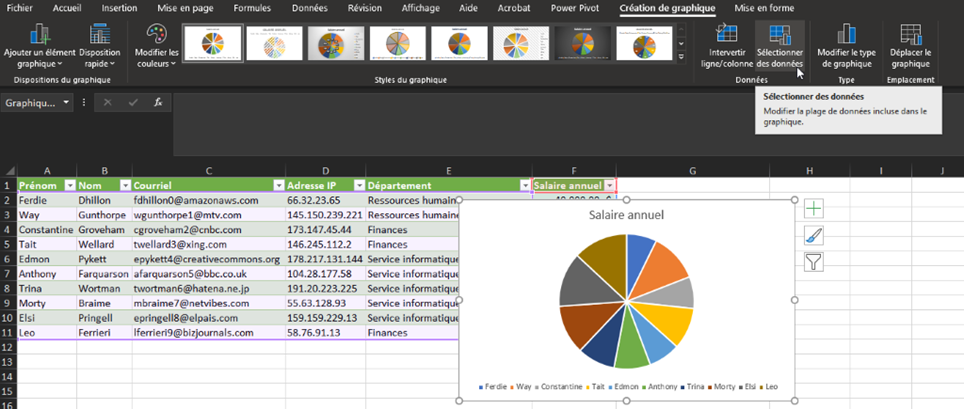This screenshot has height=409, width=964.
Task: Open the Département column filter dropdown
Action: pos(524,185)
